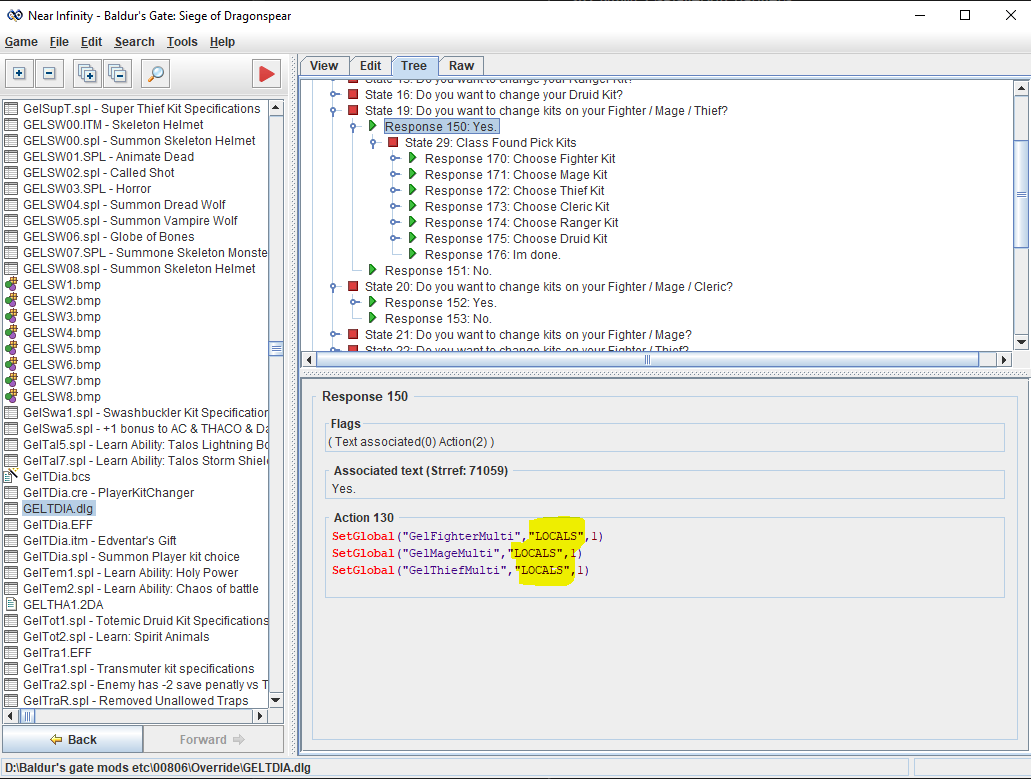This screenshot has height=779, width=1031.
Task: Click the expand all nodes toolbar icon
Action: click(87, 73)
